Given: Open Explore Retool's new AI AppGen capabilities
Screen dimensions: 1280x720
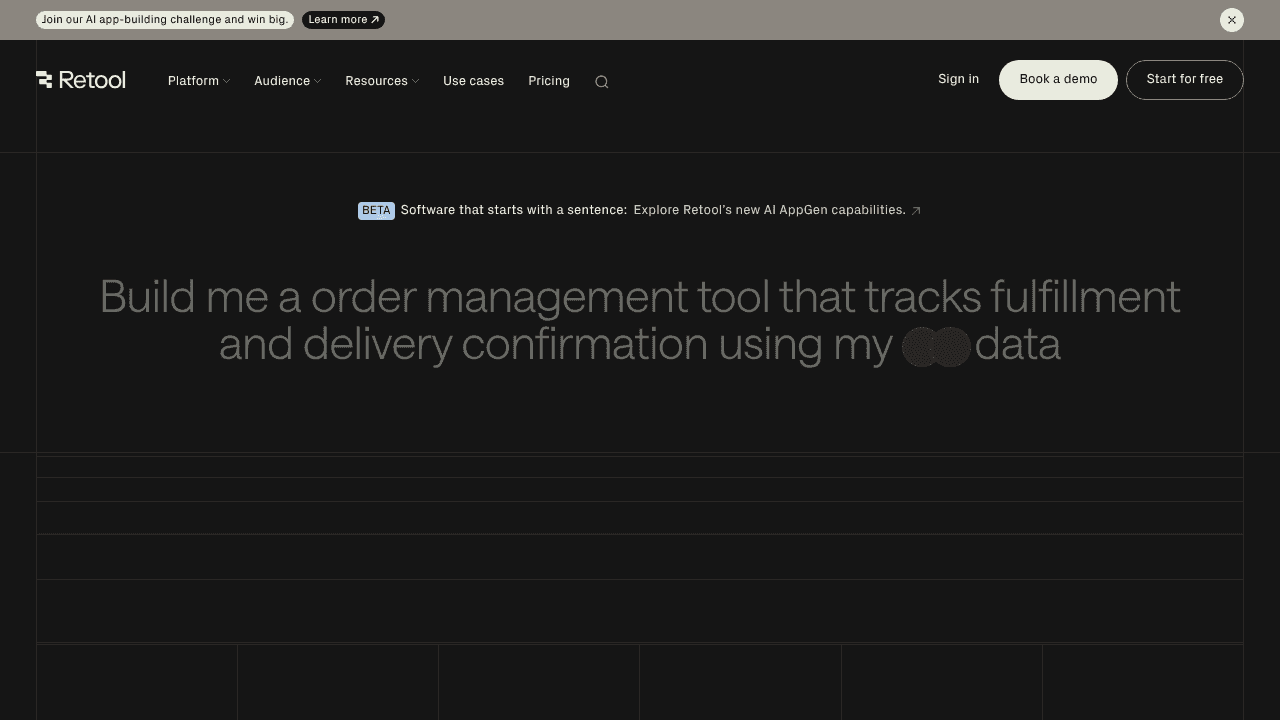Looking at the screenshot, I should coord(769,210).
